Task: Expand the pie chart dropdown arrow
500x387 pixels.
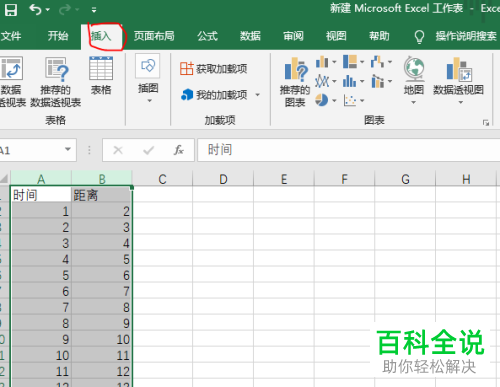Action: pyautogui.click(x=334, y=101)
